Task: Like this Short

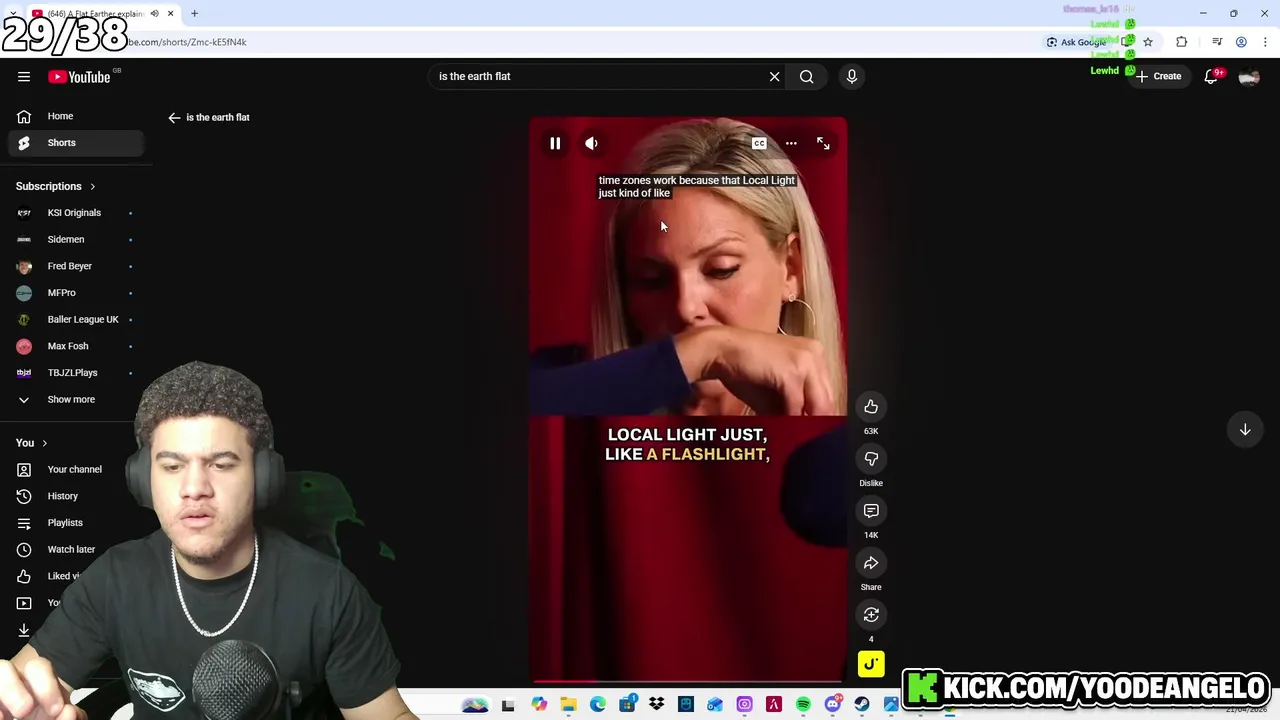Action: coord(871,407)
